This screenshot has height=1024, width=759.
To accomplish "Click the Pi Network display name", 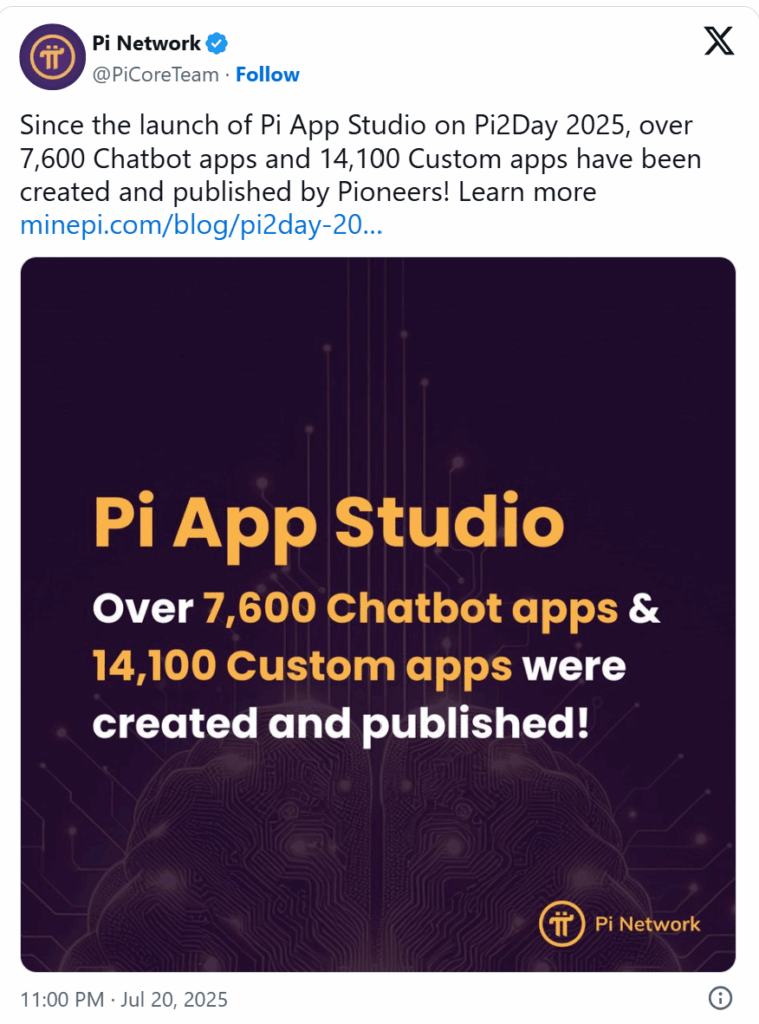I will tap(146, 43).
